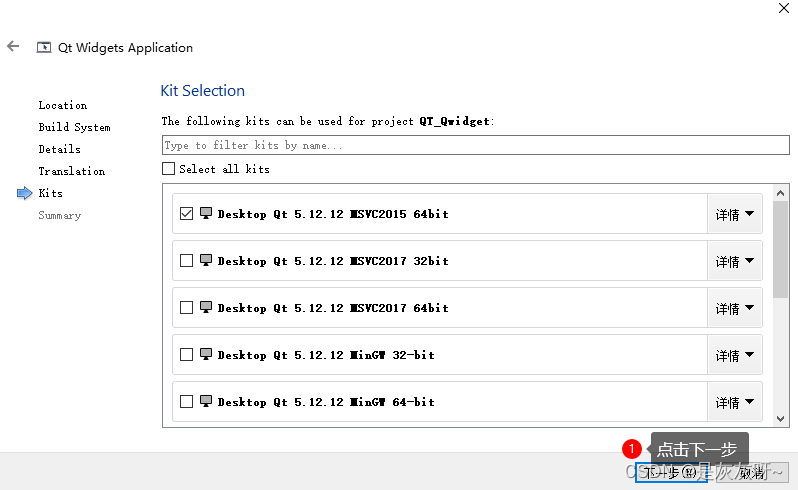This screenshot has height=490, width=798.
Task: Go to the Location wizard step
Action: (62, 105)
